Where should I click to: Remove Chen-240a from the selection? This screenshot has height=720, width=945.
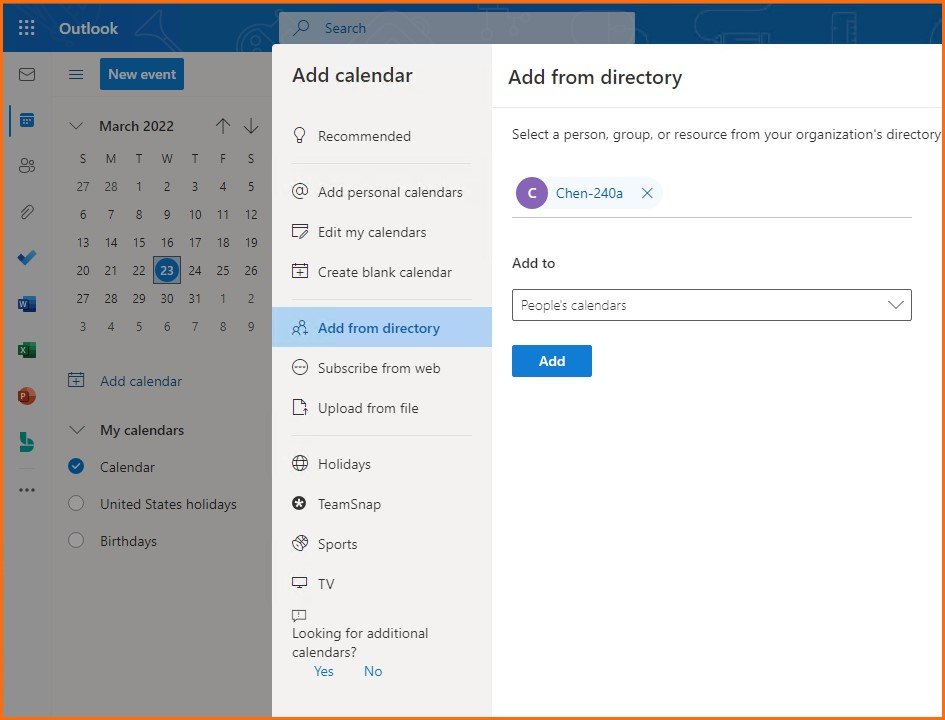(x=647, y=193)
